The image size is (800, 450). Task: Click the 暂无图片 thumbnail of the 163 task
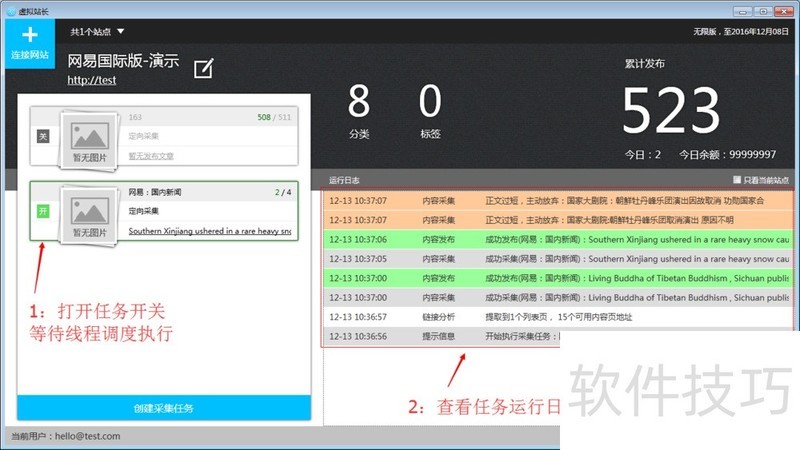89,139
